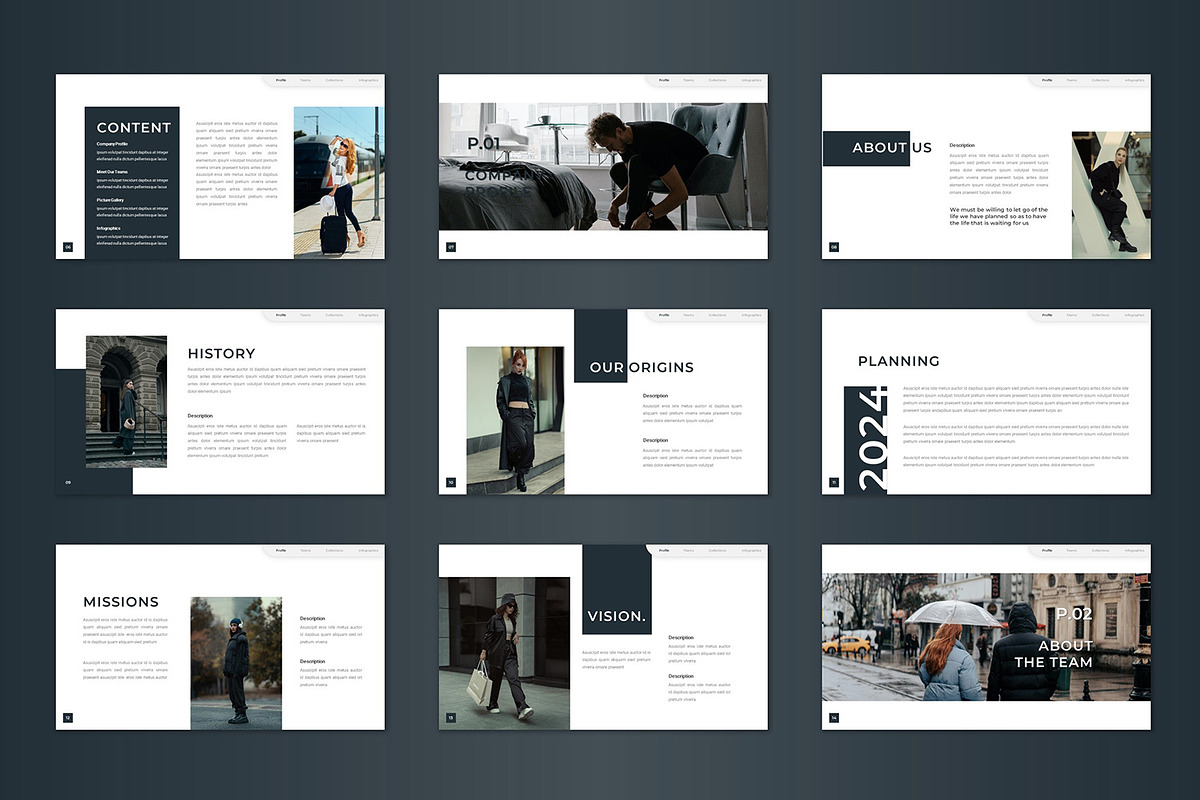Screen dimensions: 1200x800
Task: Click page number 13 badge
Action: (x=451, y=717)
